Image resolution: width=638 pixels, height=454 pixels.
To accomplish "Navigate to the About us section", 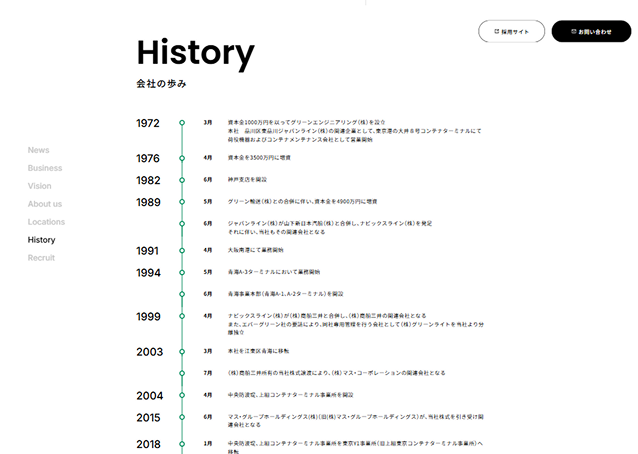I will [45, 204].
